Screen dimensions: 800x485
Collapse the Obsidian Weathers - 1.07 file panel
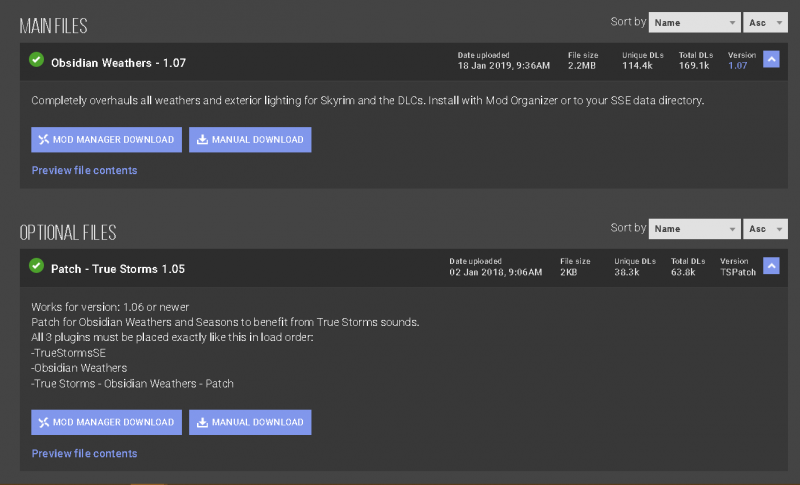(771, 60)
